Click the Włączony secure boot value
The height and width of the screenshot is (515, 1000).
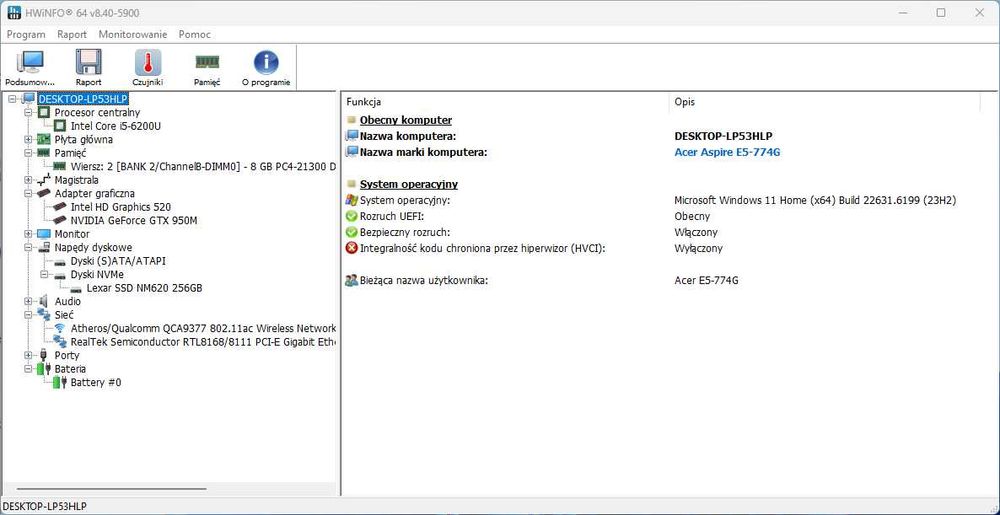point(696,232)
